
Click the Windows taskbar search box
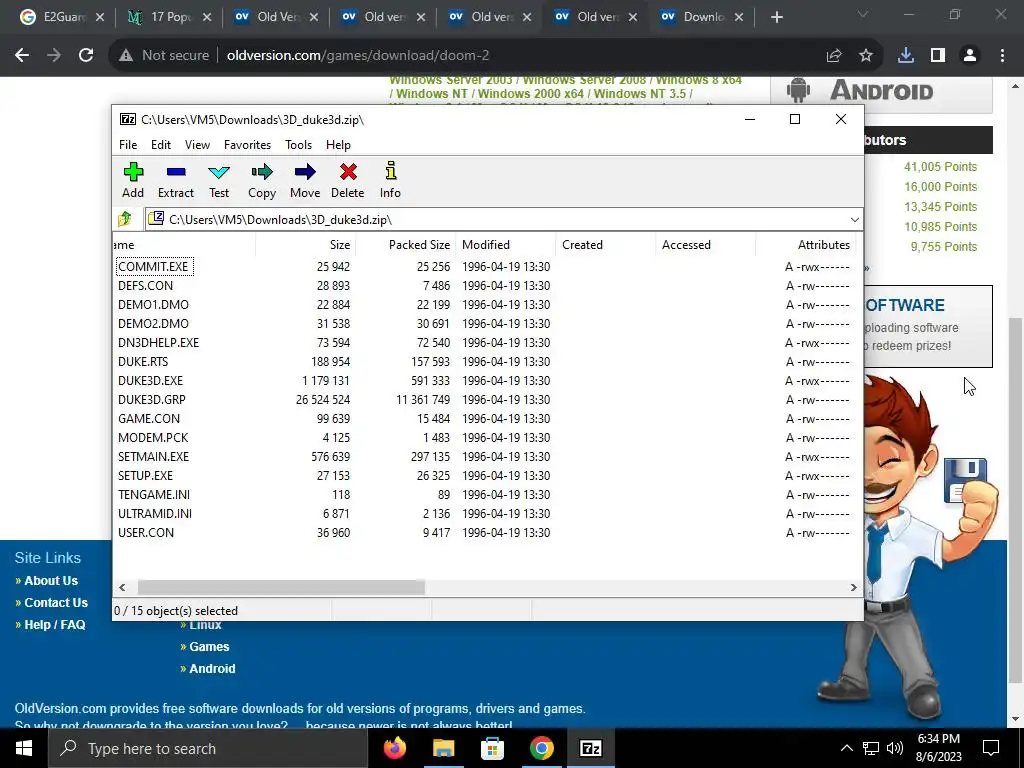(206, 748)
